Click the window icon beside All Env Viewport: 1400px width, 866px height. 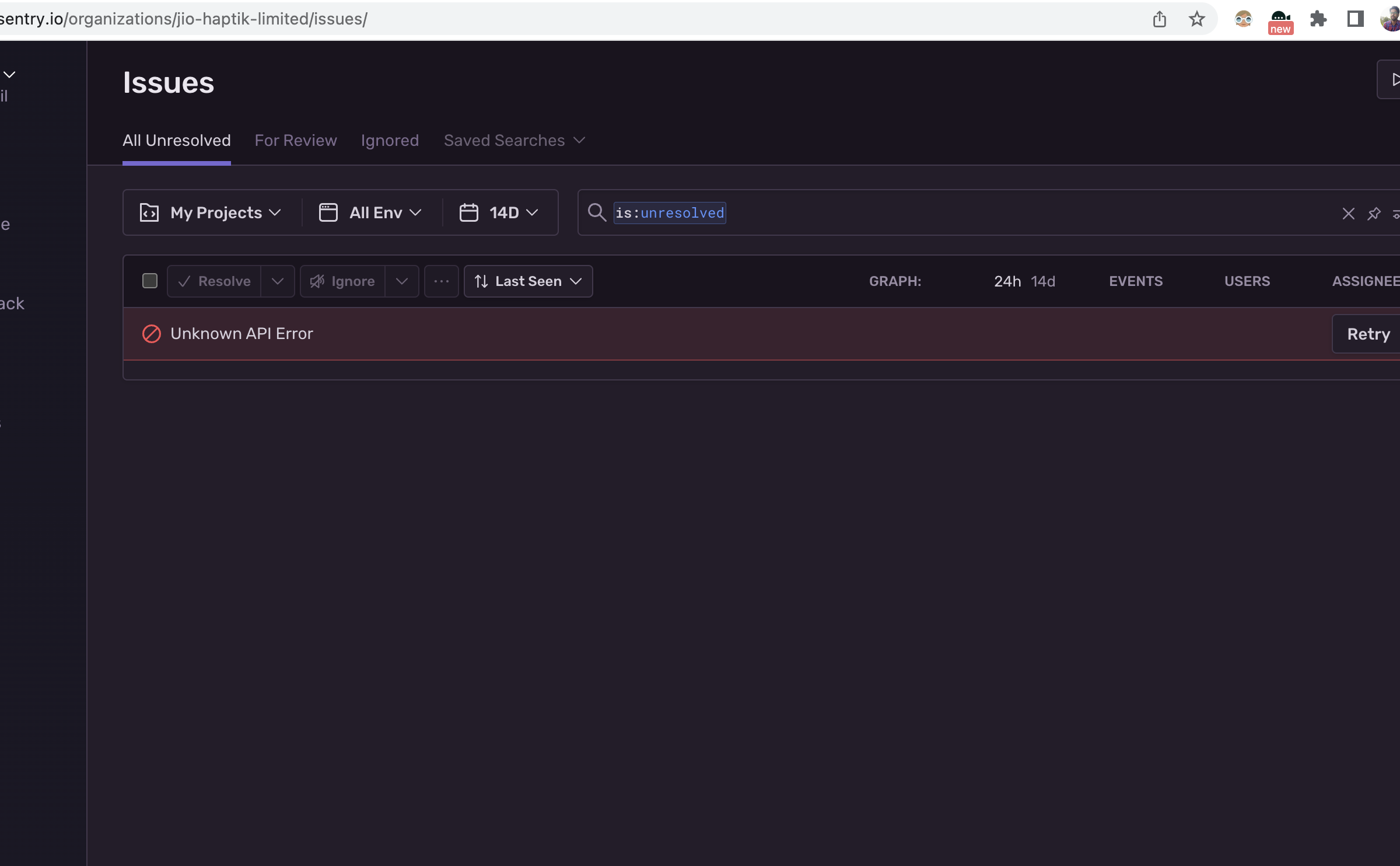coord(328,212)
